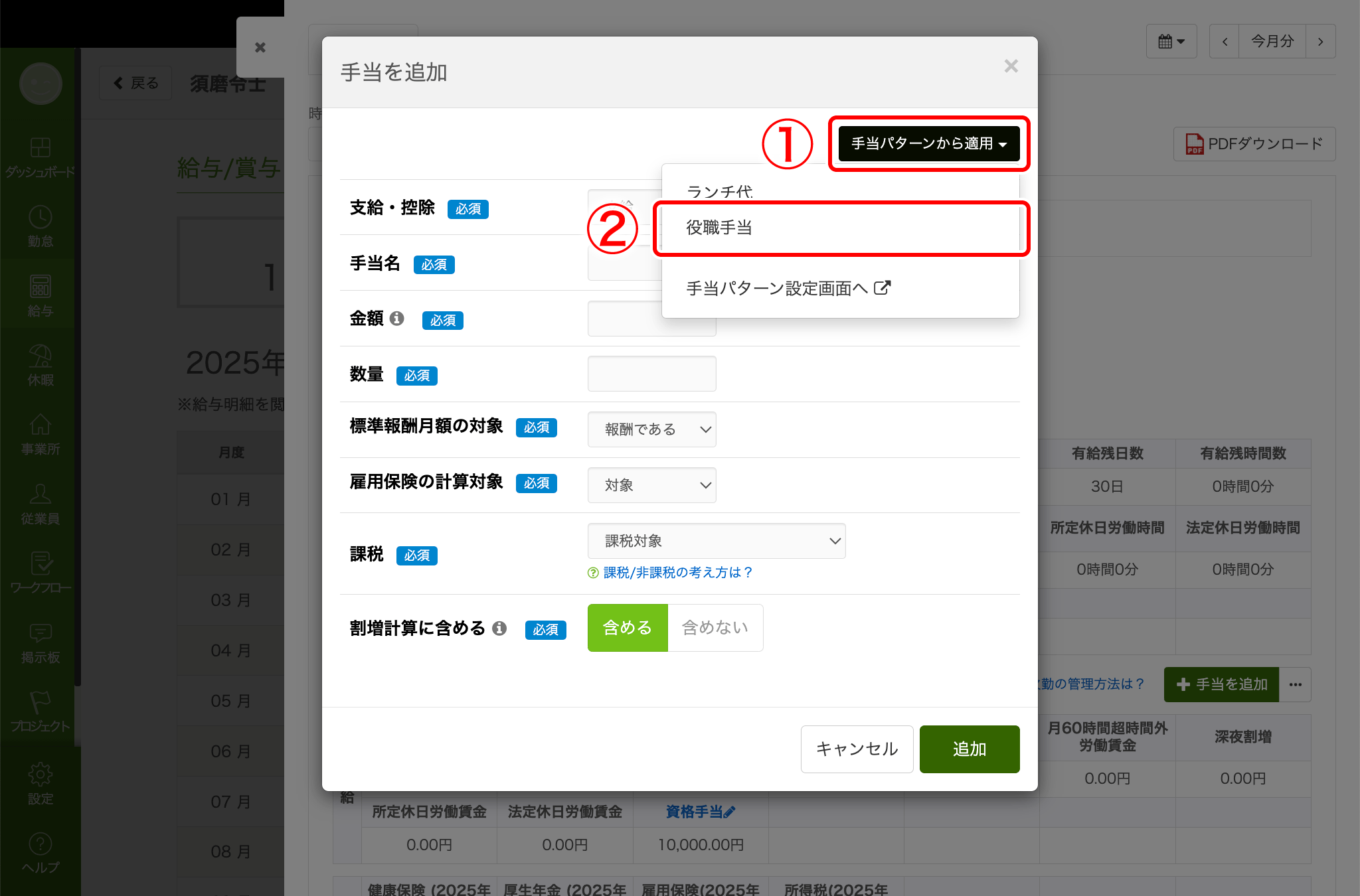This screenshot has height=896, width=1360.
Task: Click the PDFダウンロード button
Action: 1254,144
